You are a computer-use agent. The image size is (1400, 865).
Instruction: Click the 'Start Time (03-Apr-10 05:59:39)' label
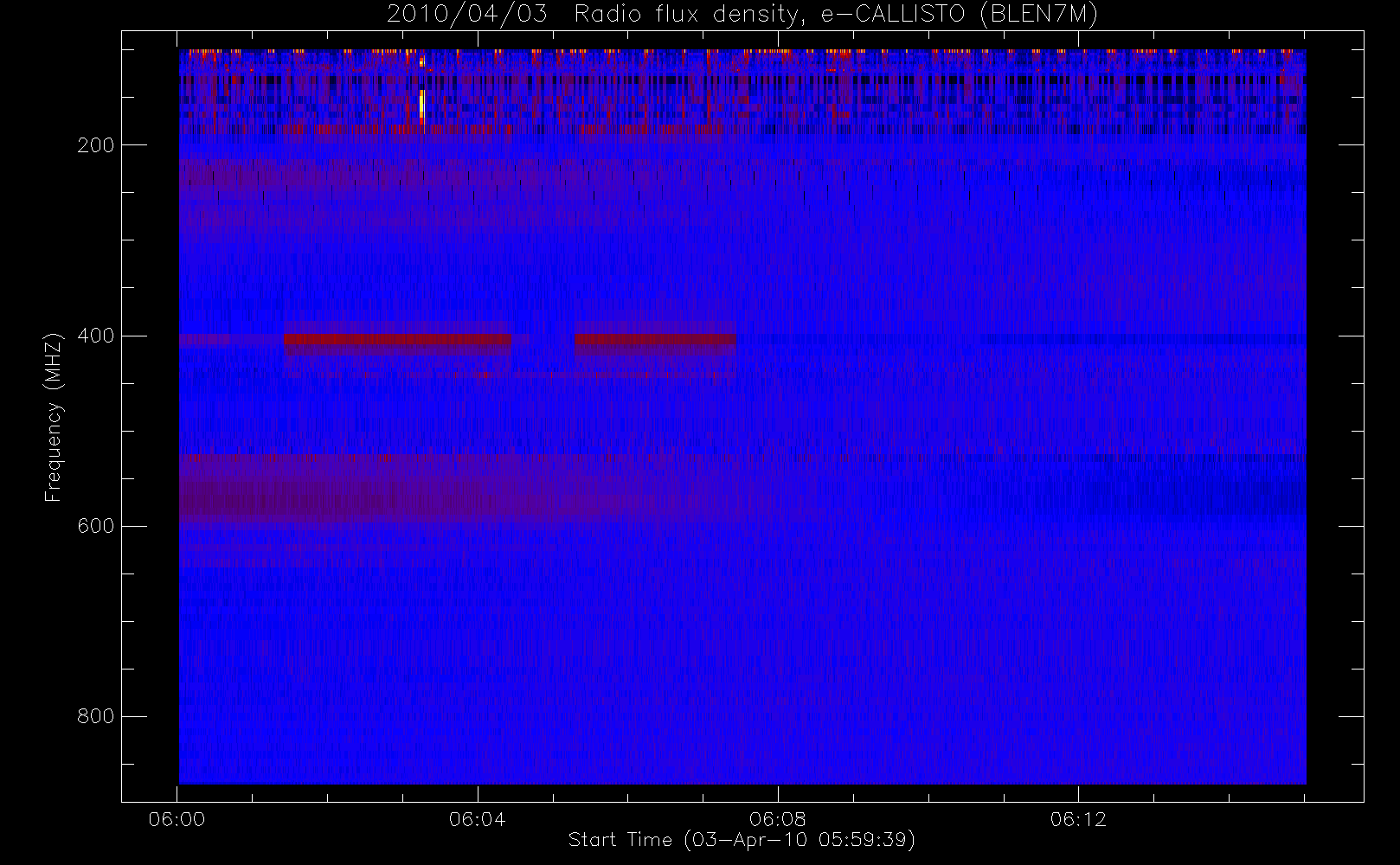(x=742, y=840)
